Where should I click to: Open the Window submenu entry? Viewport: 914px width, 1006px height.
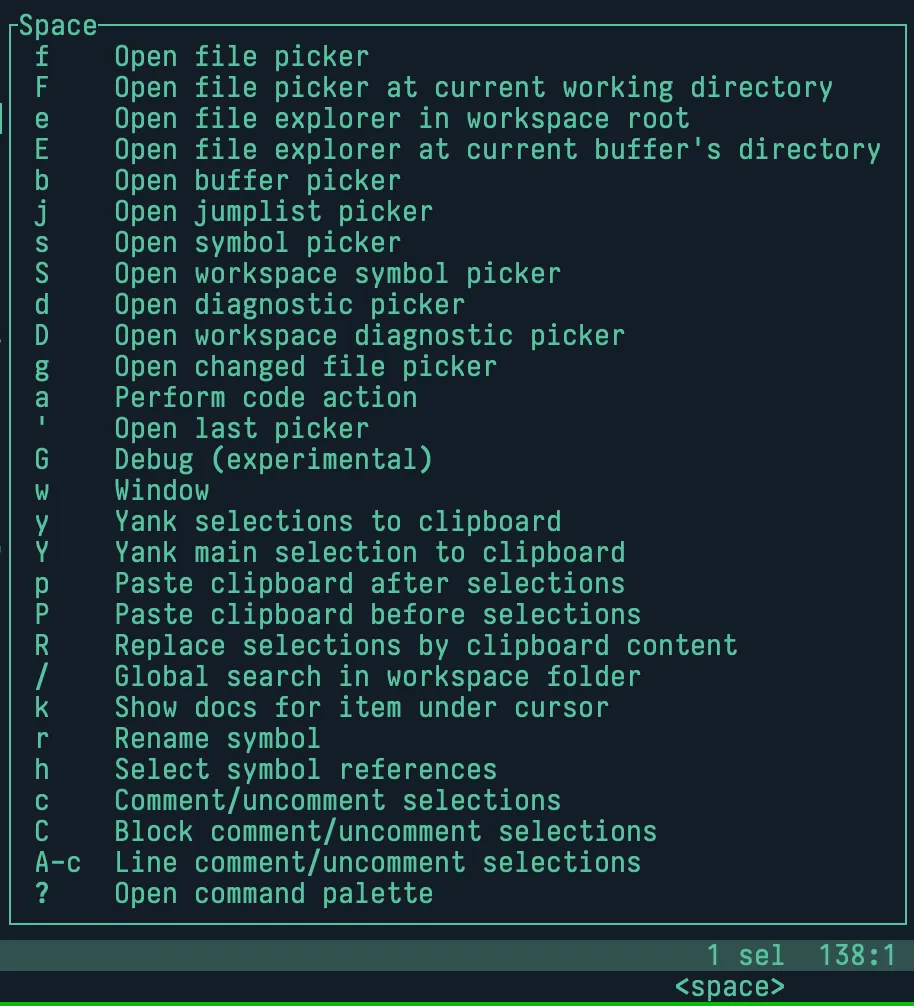pyautogui.click(x=162, y=490)
